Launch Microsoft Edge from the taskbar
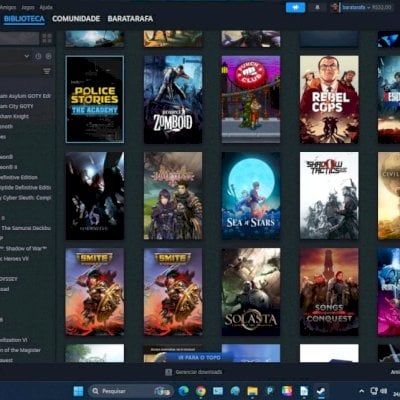This screenshot has width=400, height=400. (x=184, y=391)
